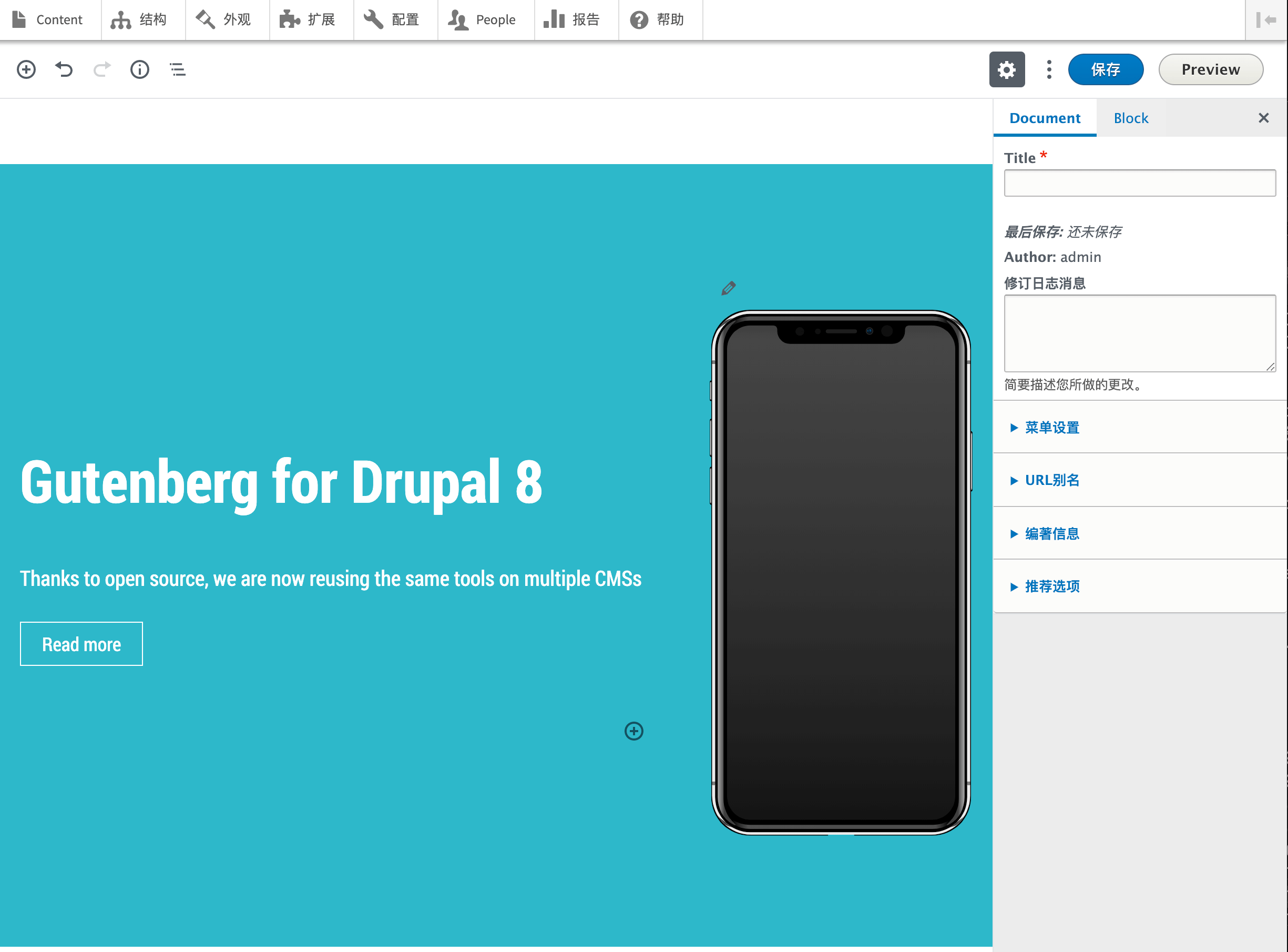Click the 最后保存 status text
This screenshot has width=1288, height=952.
(1062, 231)
